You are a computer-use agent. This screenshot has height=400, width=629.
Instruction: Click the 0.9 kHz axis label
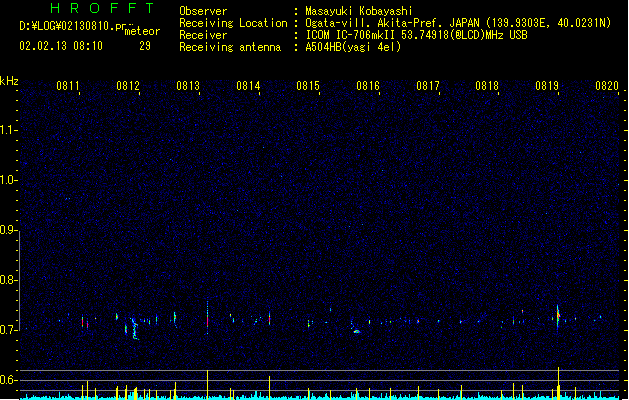8,230
